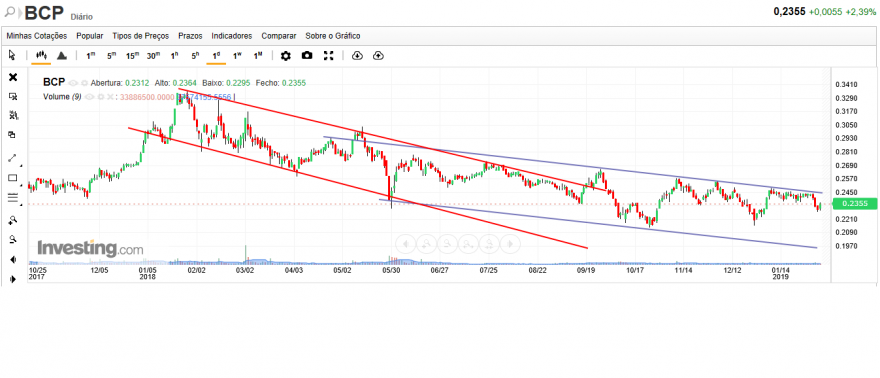Viewport: 880px width, 378px height.
Task: Click the +2,39% change value
Action: 860,12
